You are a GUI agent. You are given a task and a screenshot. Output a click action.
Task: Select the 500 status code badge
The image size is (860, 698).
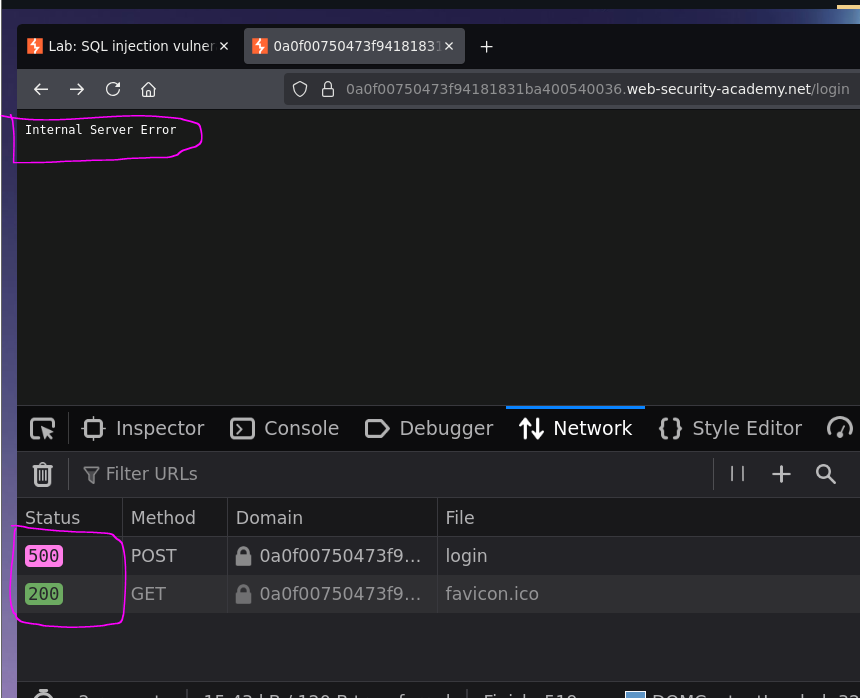click(x=44, y=556)
